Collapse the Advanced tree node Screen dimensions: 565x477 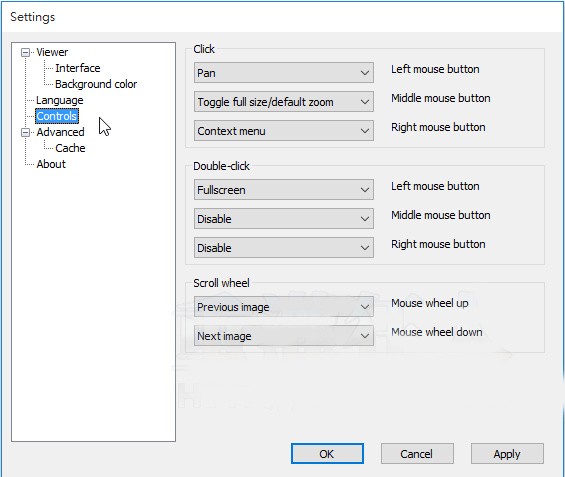pos(25,133)
